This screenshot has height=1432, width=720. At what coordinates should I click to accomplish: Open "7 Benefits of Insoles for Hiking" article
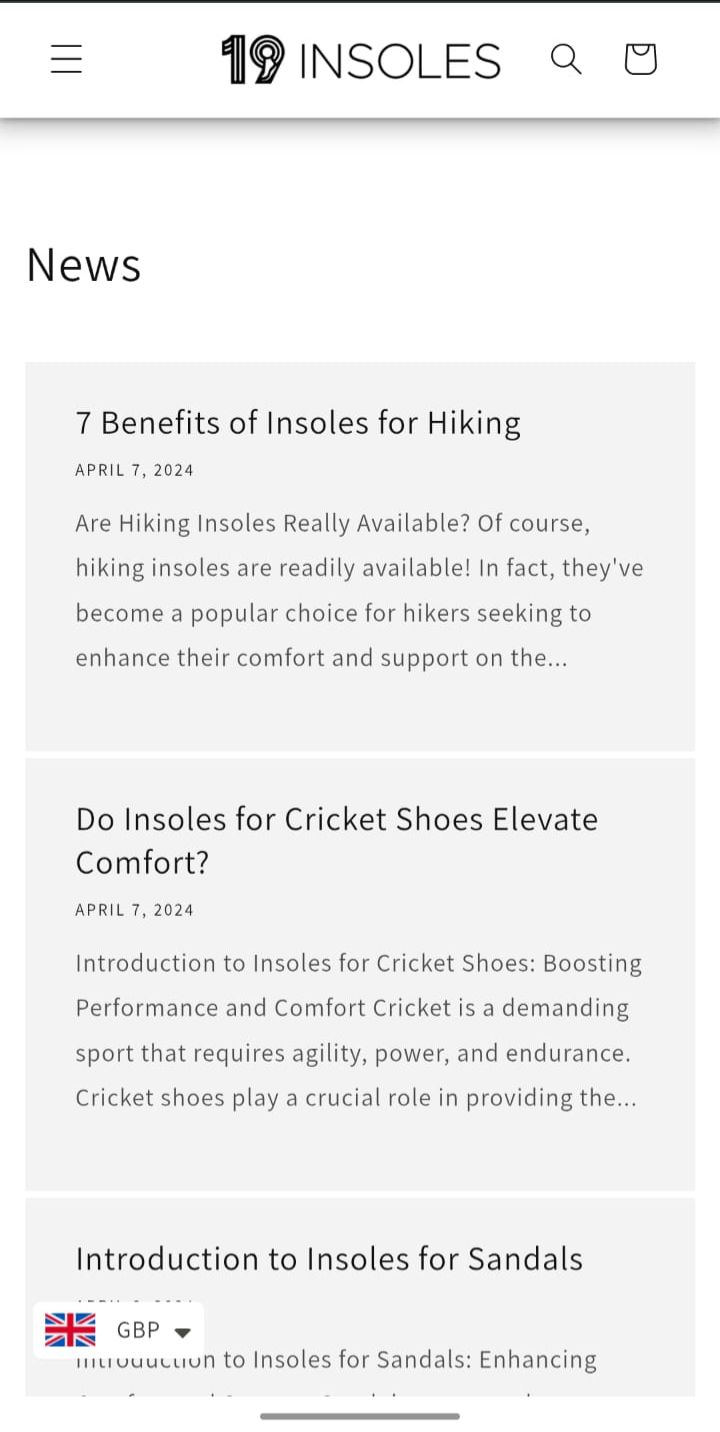pos(298,423)
